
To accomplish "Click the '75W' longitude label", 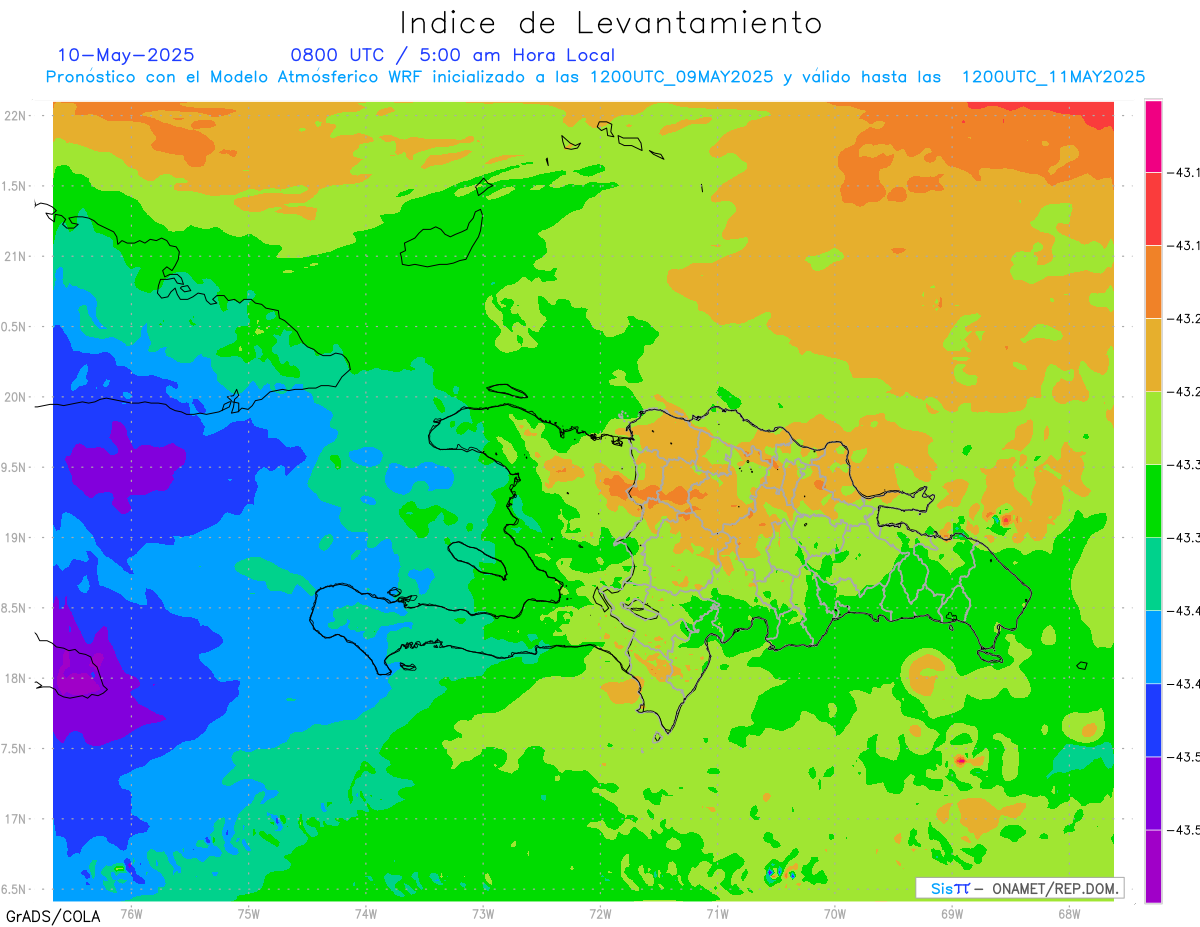I will (x=248, y=912).
